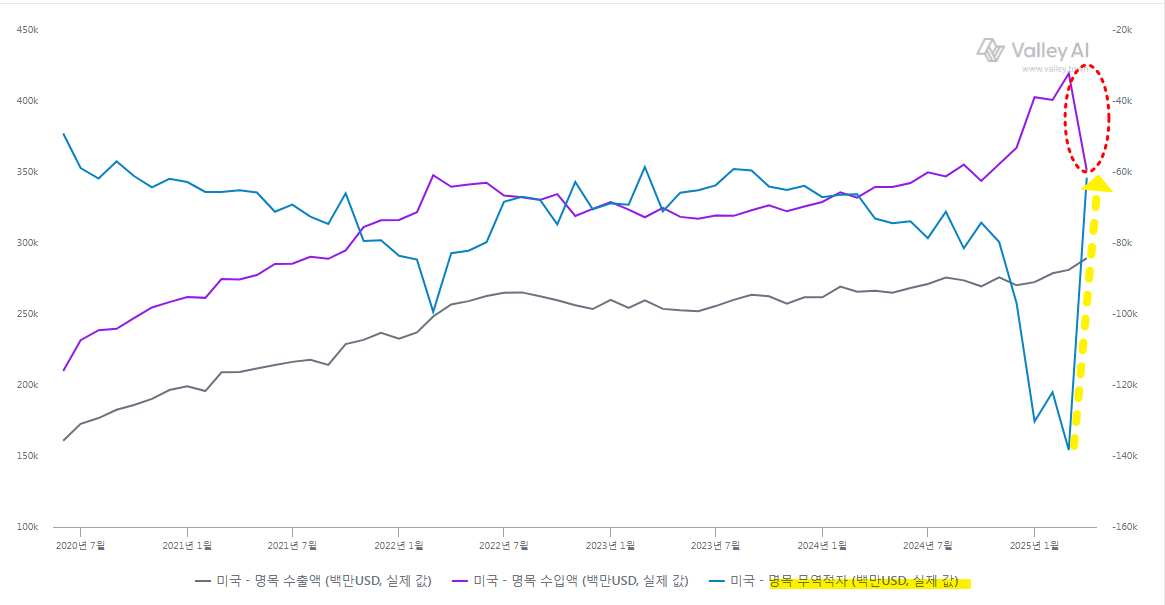Click the purple 수입액 legend line marker
This screenshot has width=1165, height=605.
[x=459, y=580]
